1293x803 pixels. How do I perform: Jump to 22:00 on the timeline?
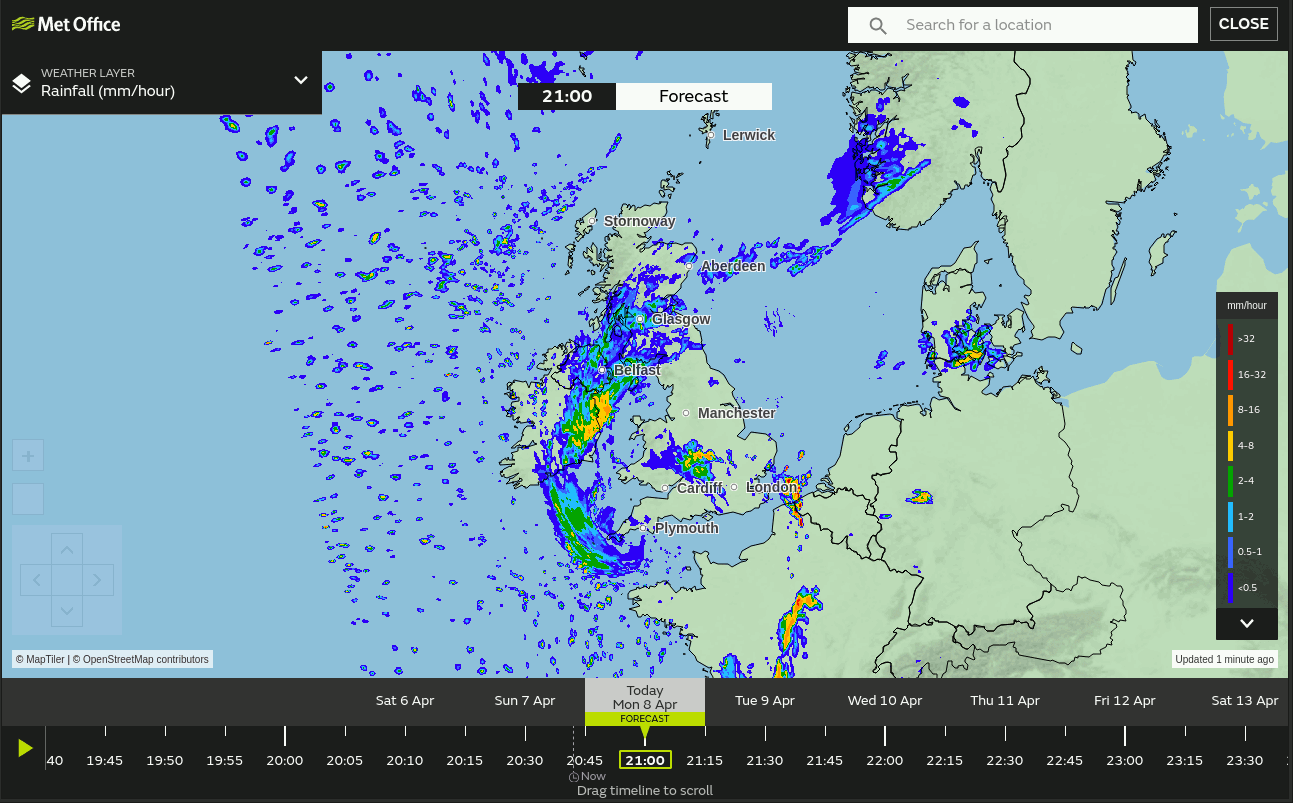[x=885, y=760]
